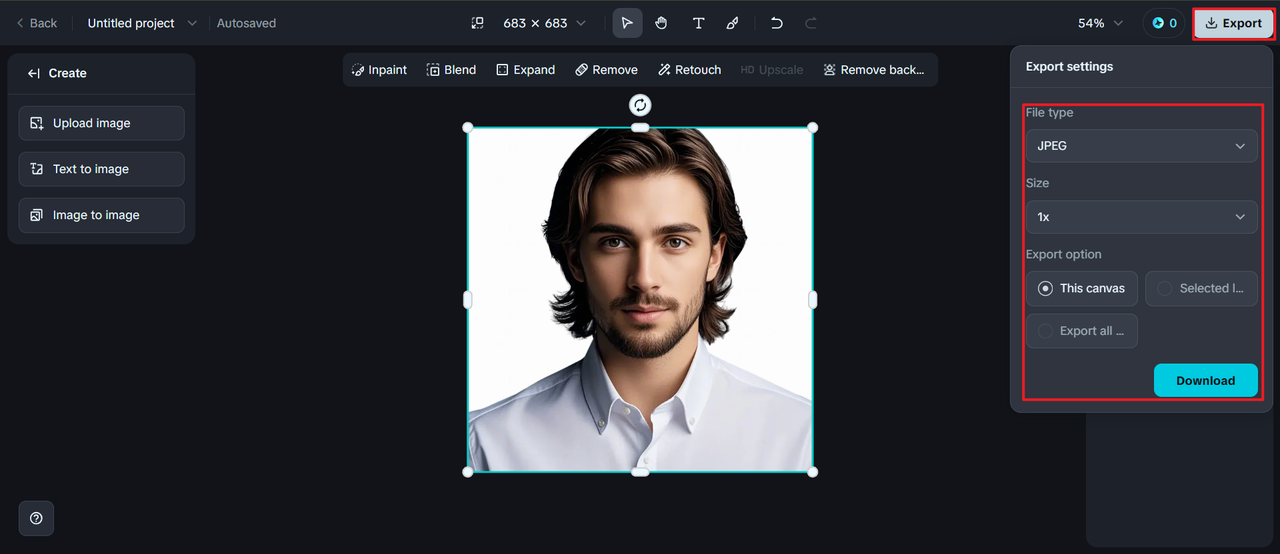The width and height of the screenshot is (1280, 554).
Task: Click the top-left image corner handle
Action: [468, 127]
